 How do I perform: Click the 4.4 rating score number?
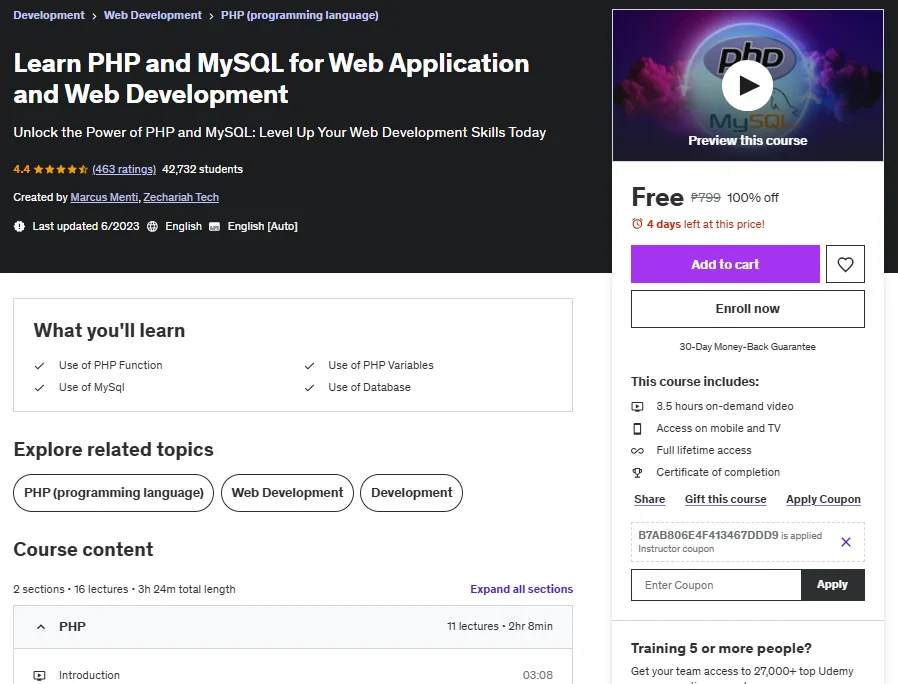22,169
